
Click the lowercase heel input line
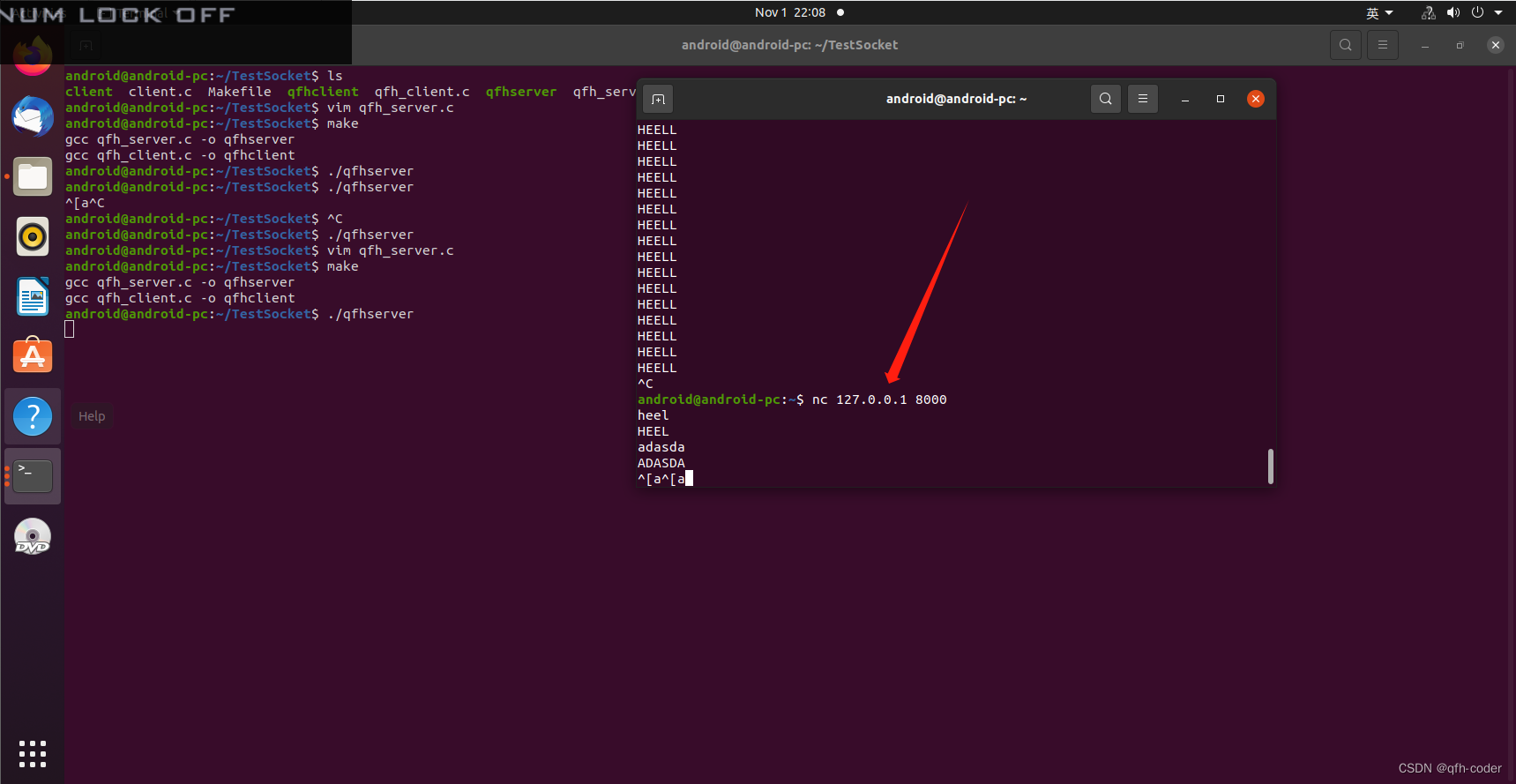coord(653,415)
